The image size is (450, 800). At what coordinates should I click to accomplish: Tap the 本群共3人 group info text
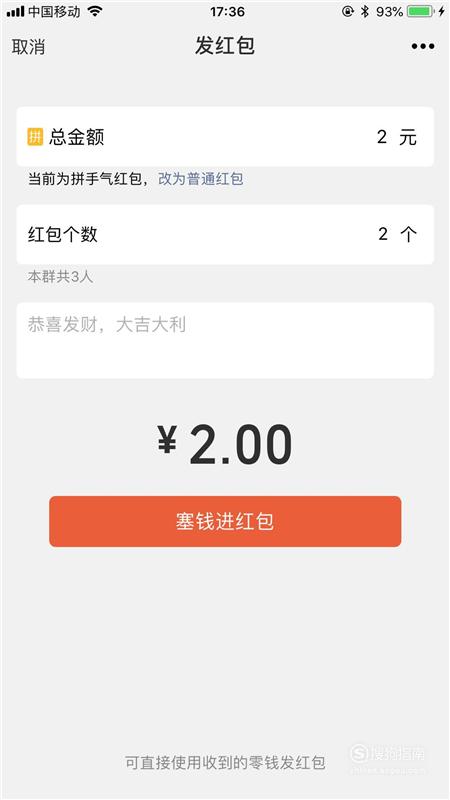click(60, 277)
